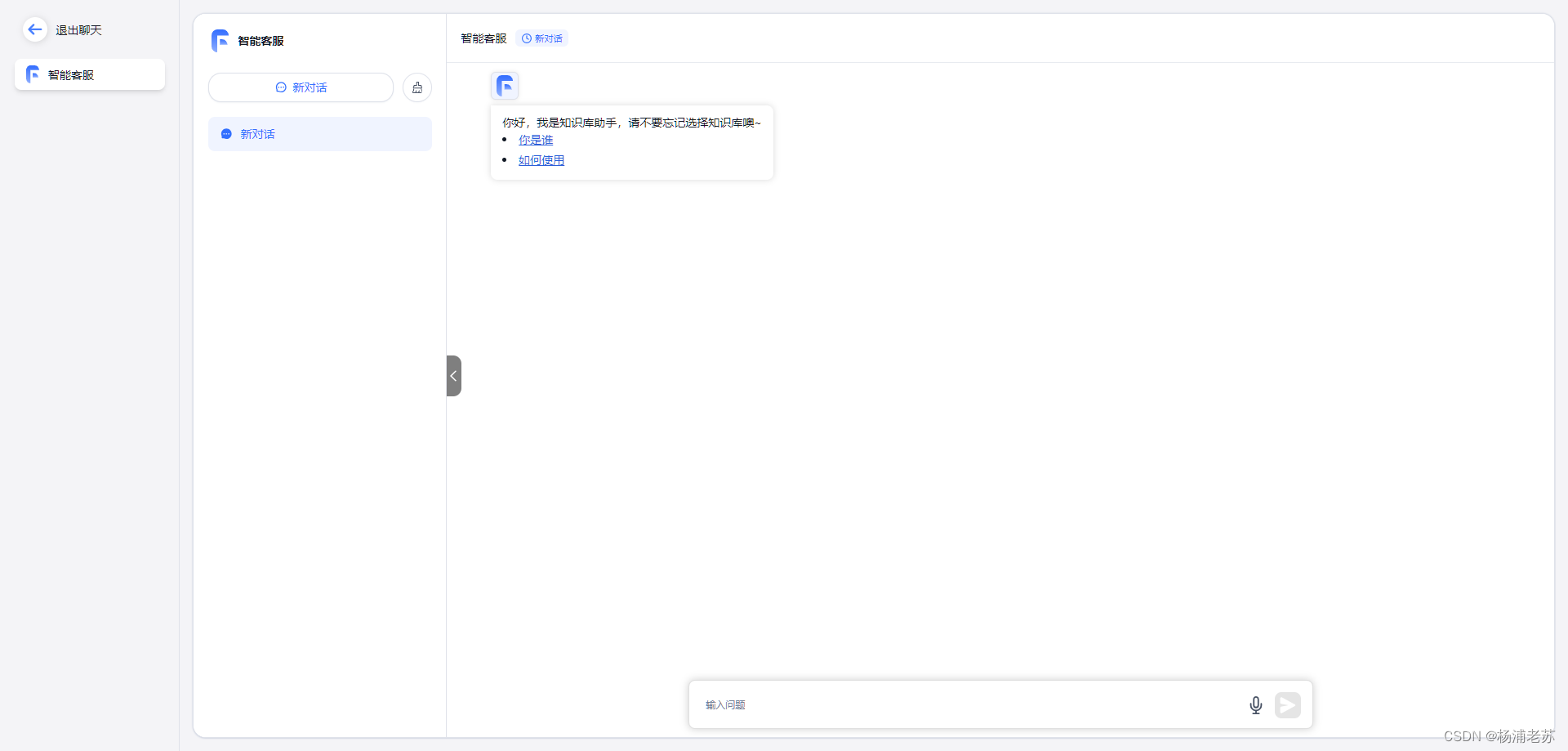The image size is (1568, 751).
Task: Click the microphone icon for voice input
Action: (x=1255, y=704)
